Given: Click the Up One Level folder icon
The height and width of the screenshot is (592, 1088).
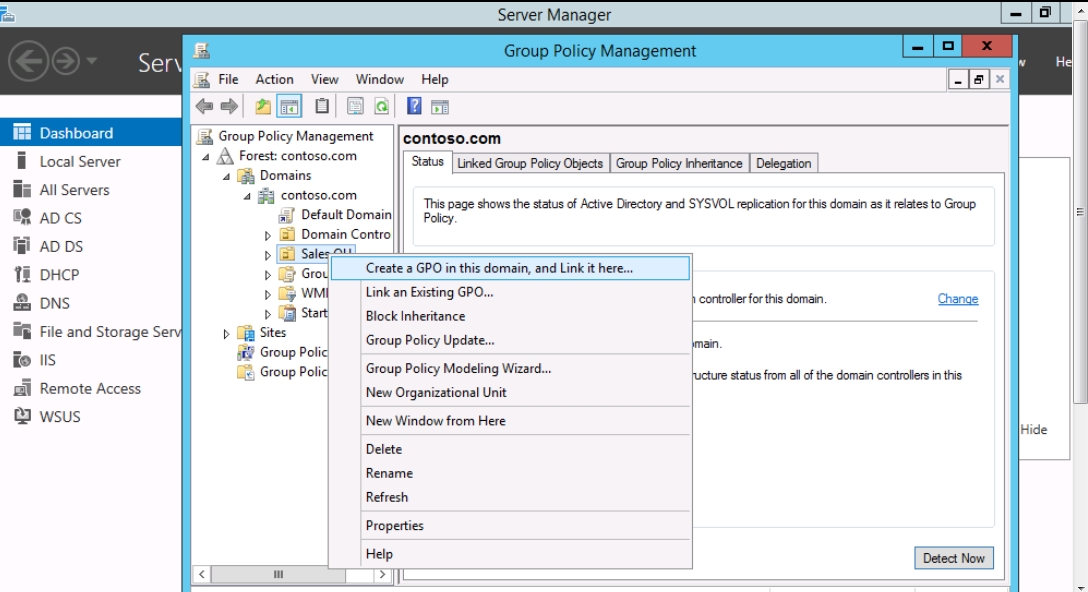Looking at the screenshot, I should click(263, 106).
